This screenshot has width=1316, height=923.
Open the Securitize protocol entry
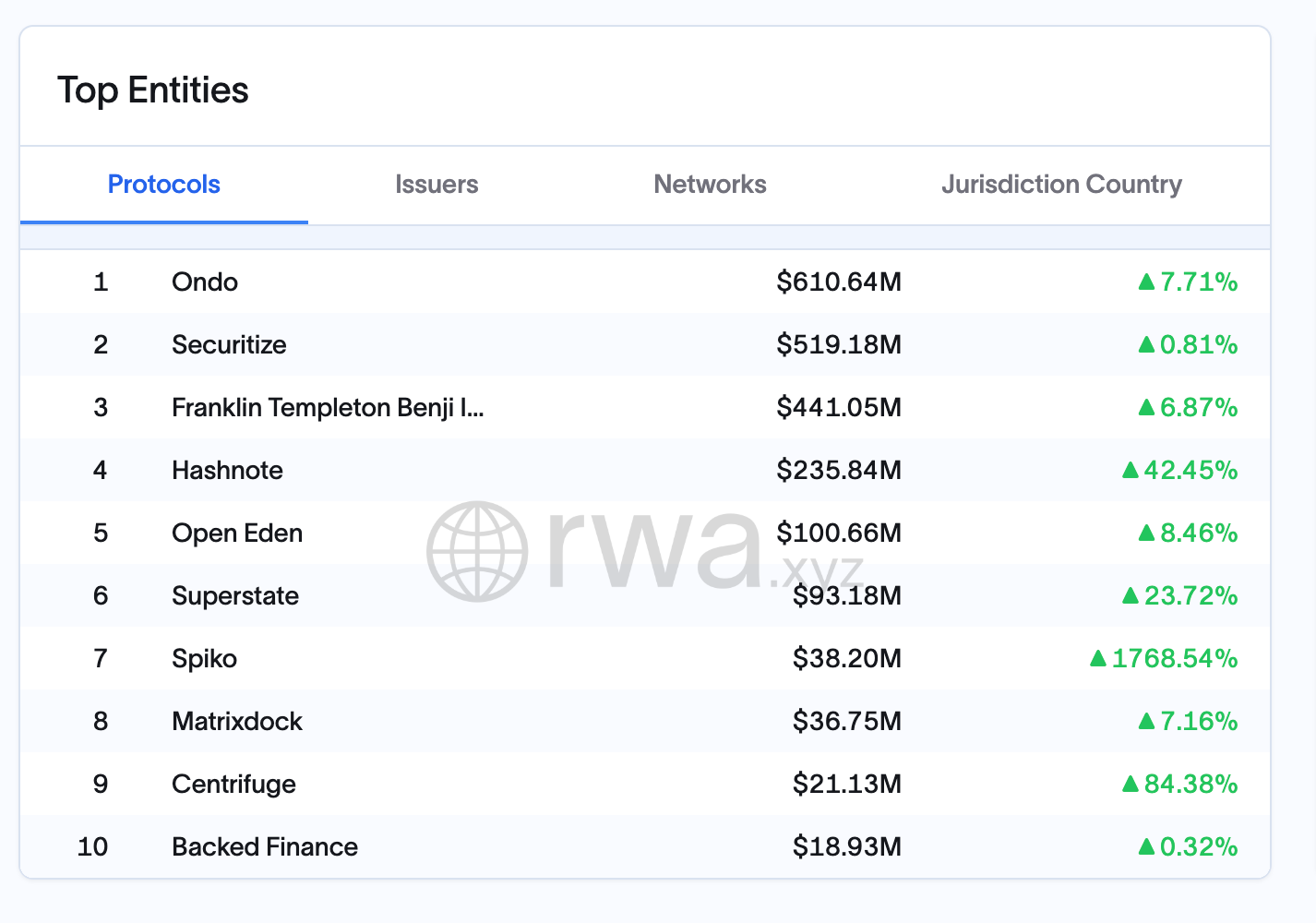tap(229, 345)
